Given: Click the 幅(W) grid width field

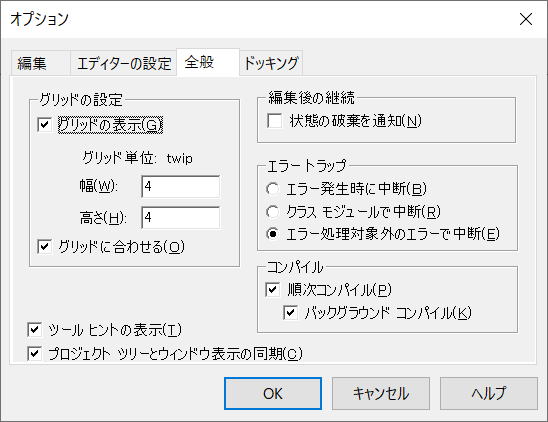Looking at the screenshot, I should point(181,186).
